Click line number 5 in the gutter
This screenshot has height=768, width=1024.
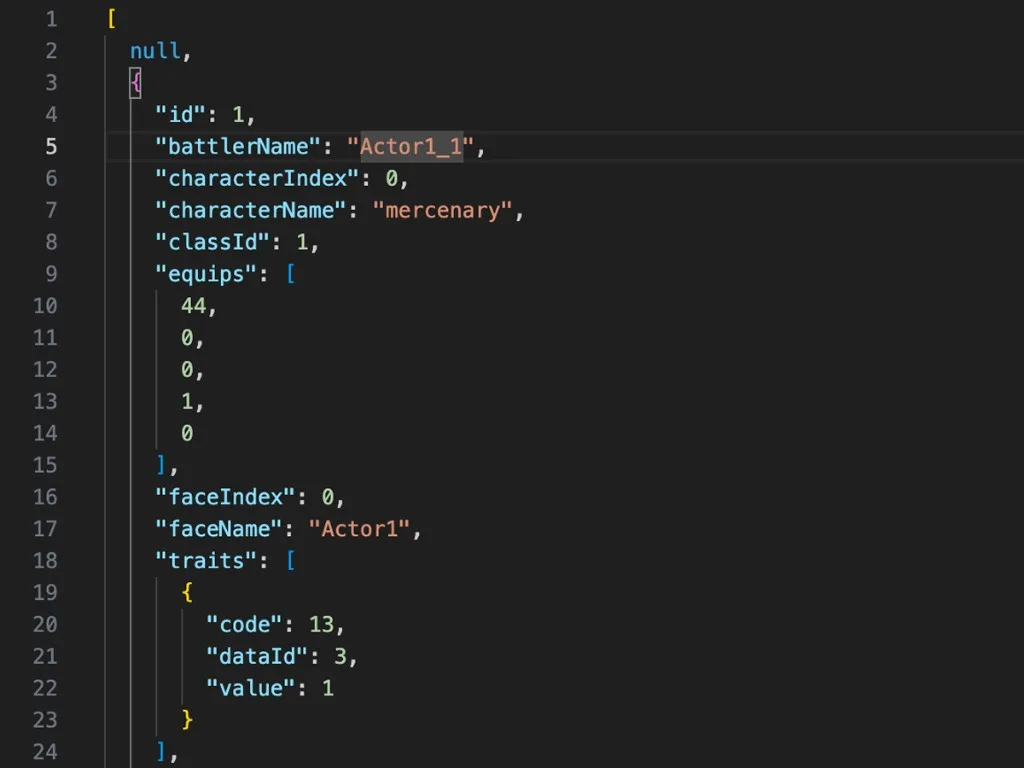pyautogui.click(x=51, y=146)
